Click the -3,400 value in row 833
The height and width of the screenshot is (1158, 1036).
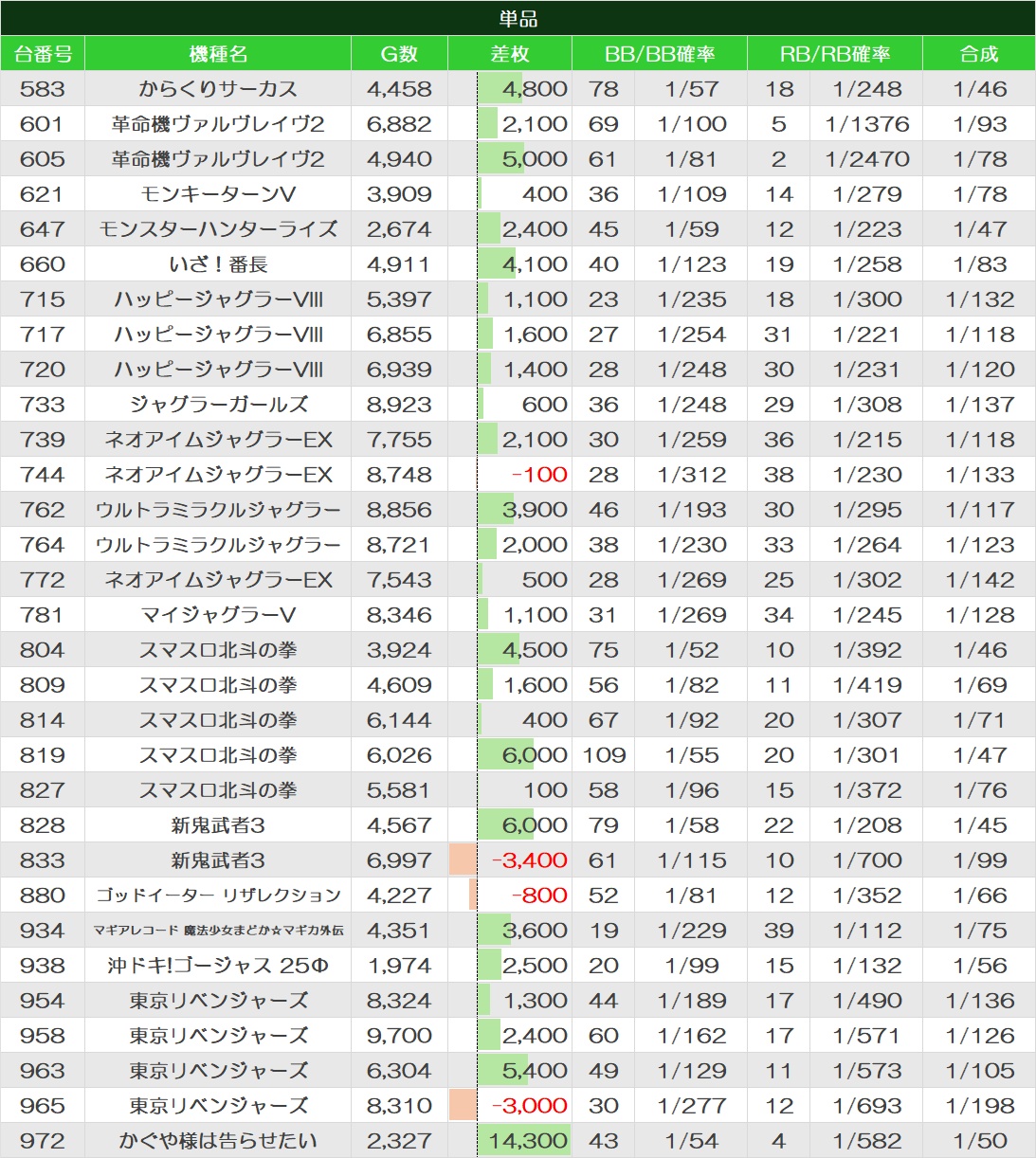(x=529, y=860)
